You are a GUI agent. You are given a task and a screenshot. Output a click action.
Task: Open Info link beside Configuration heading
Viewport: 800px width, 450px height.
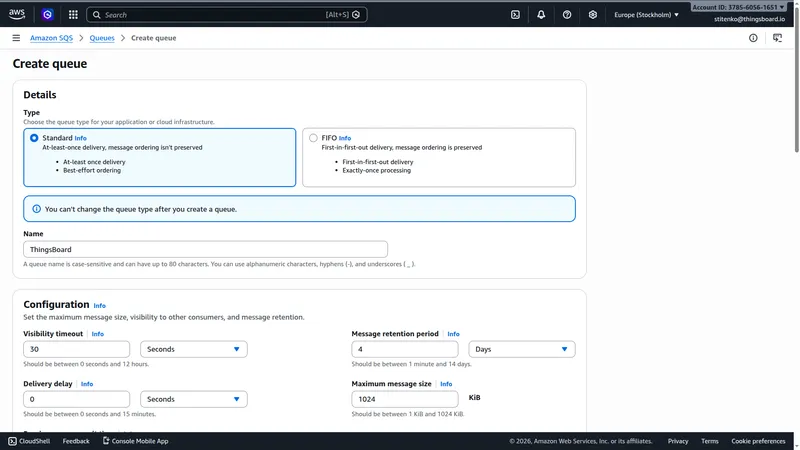coord(99,306)
